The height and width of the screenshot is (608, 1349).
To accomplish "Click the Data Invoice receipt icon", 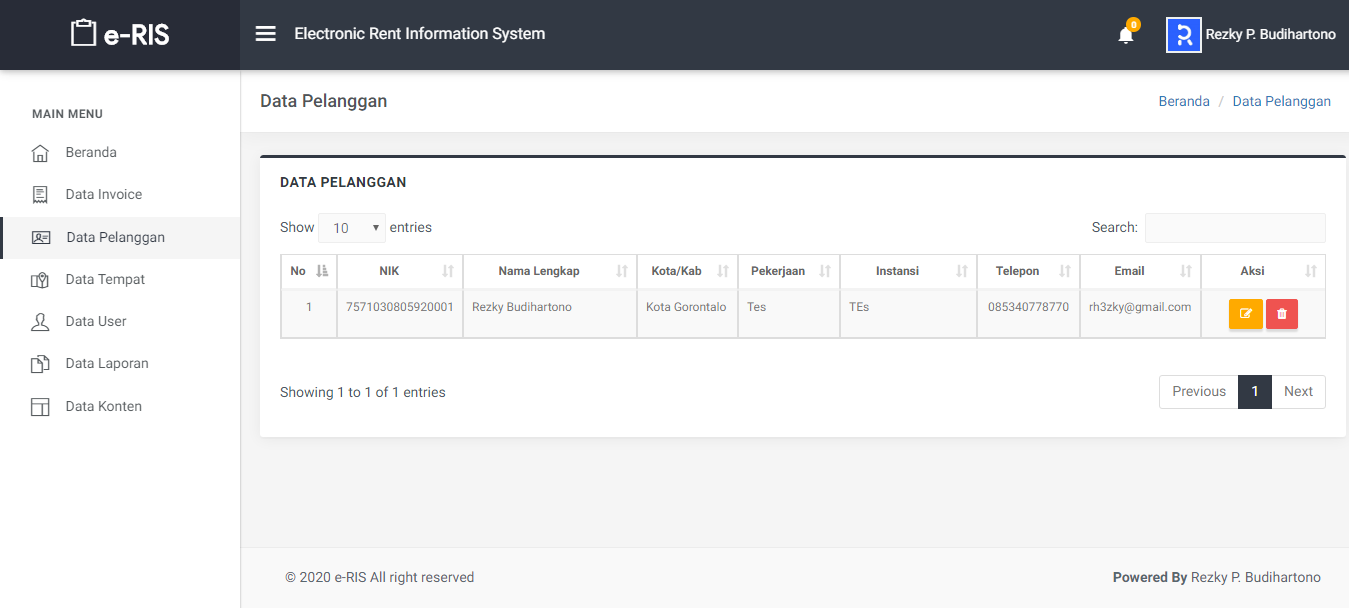I will pos(40,195).
